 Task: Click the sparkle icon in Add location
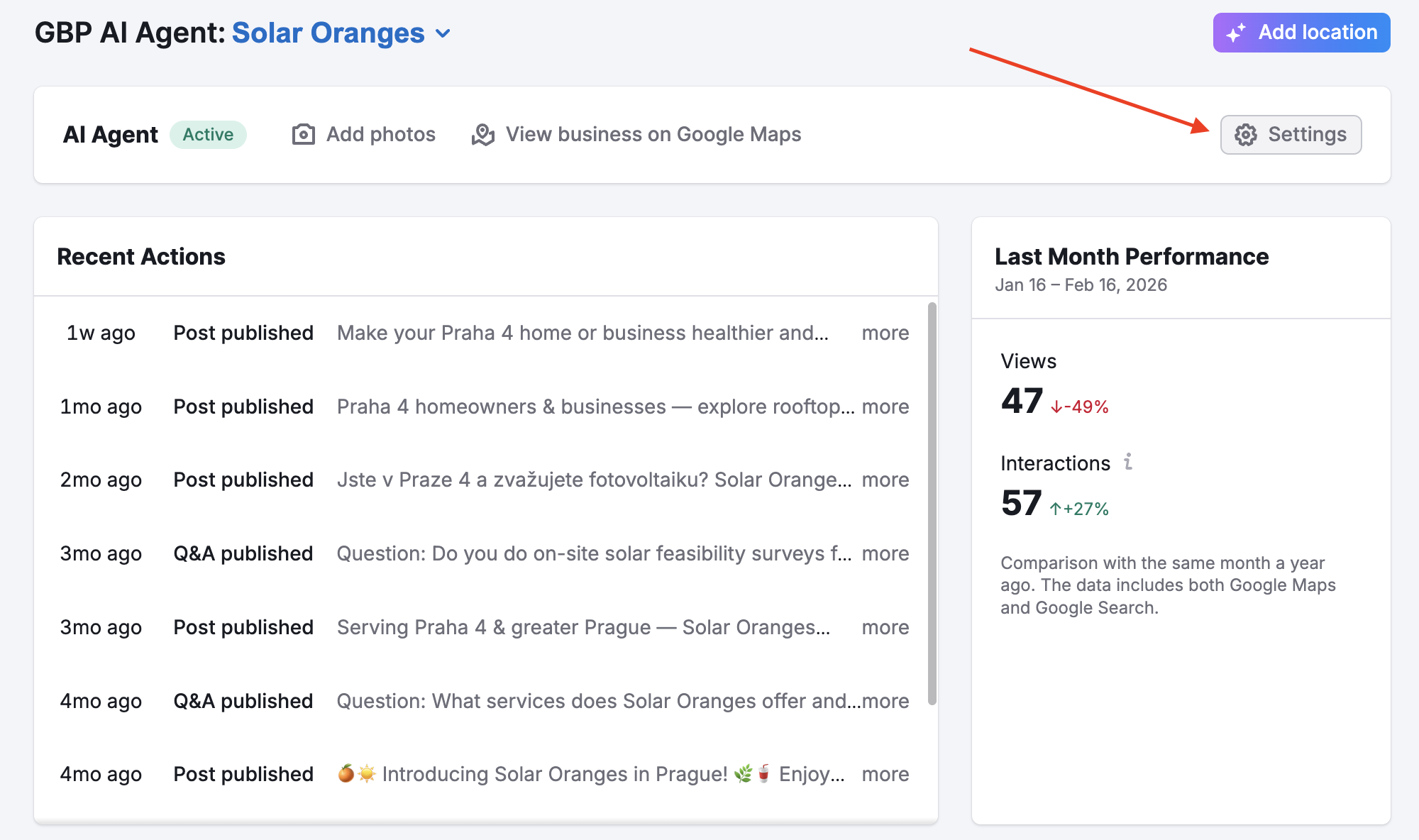click(x=1235, y=33)
